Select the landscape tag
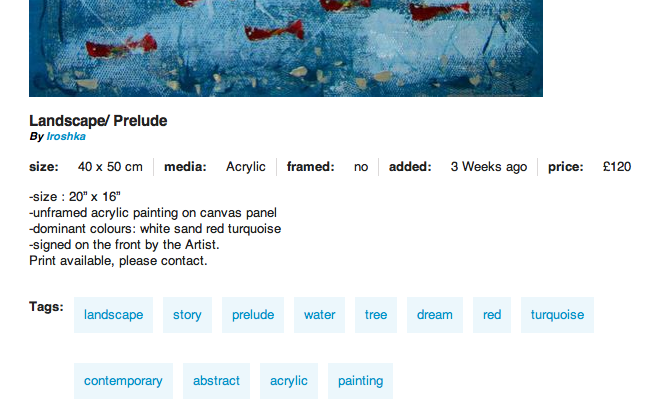Screen dimensions: 653x415 [x=113, y=315]
